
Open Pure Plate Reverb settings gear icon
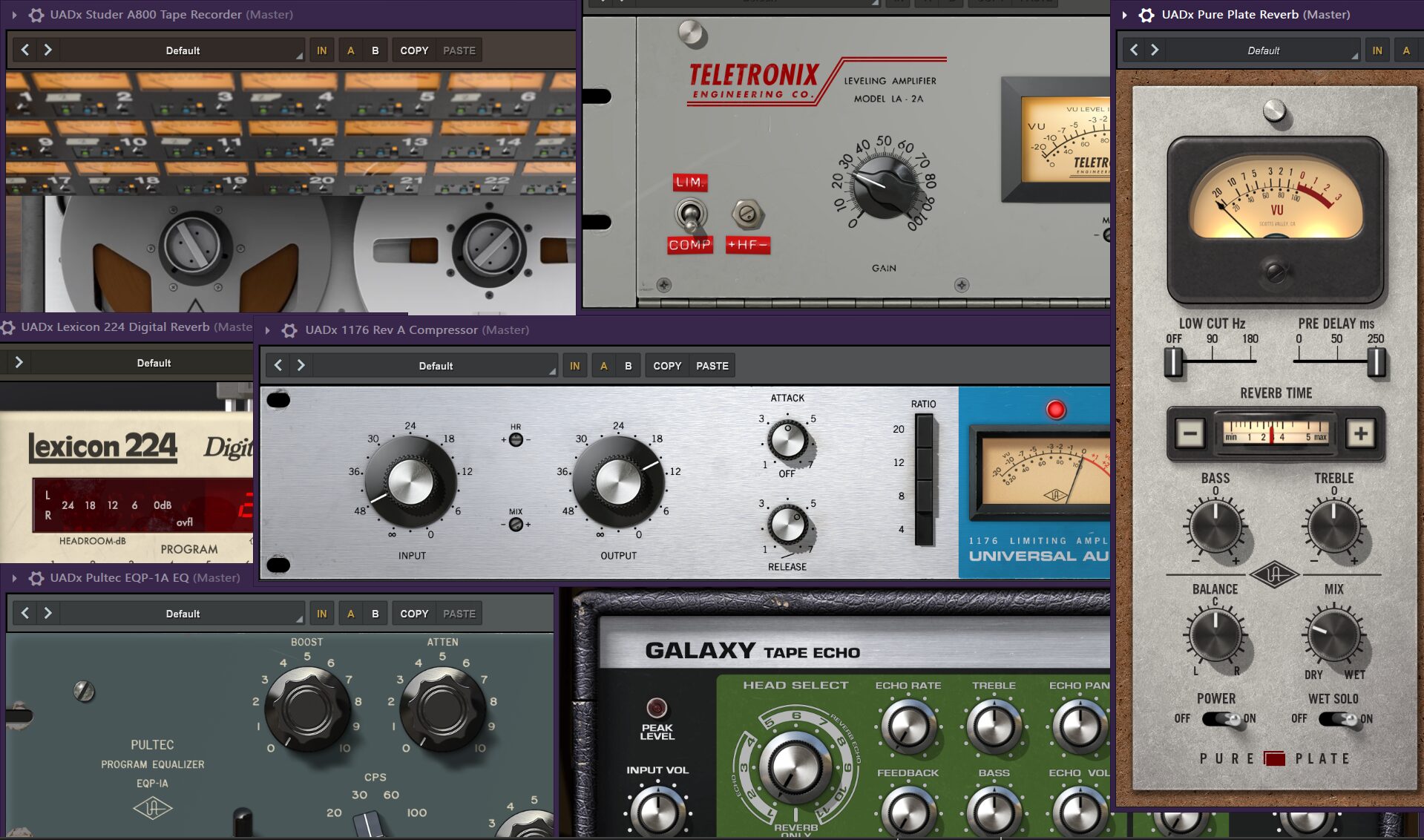[x=1146, y=15]
